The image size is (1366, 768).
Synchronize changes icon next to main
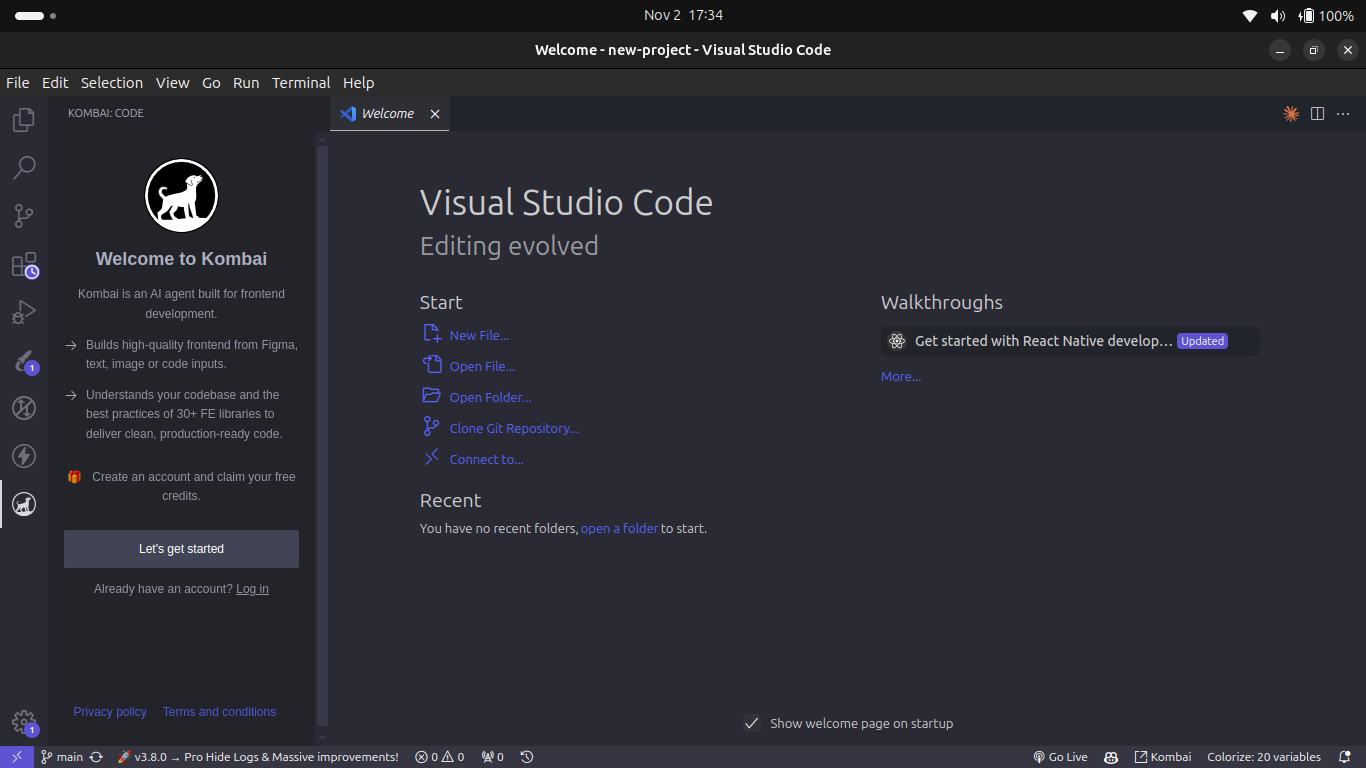coord(96,757)
